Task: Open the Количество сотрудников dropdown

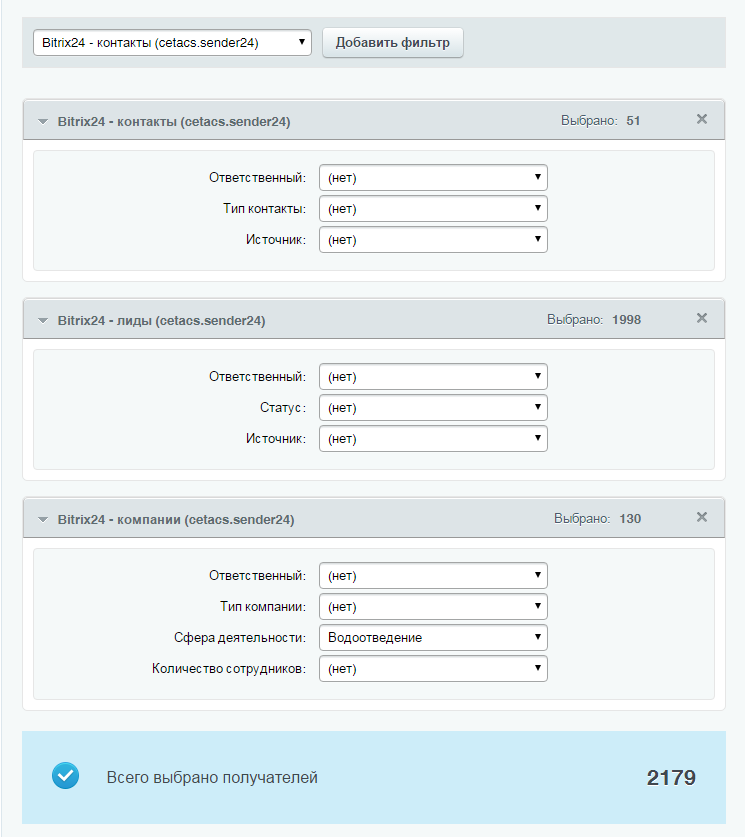Action: 433,668
